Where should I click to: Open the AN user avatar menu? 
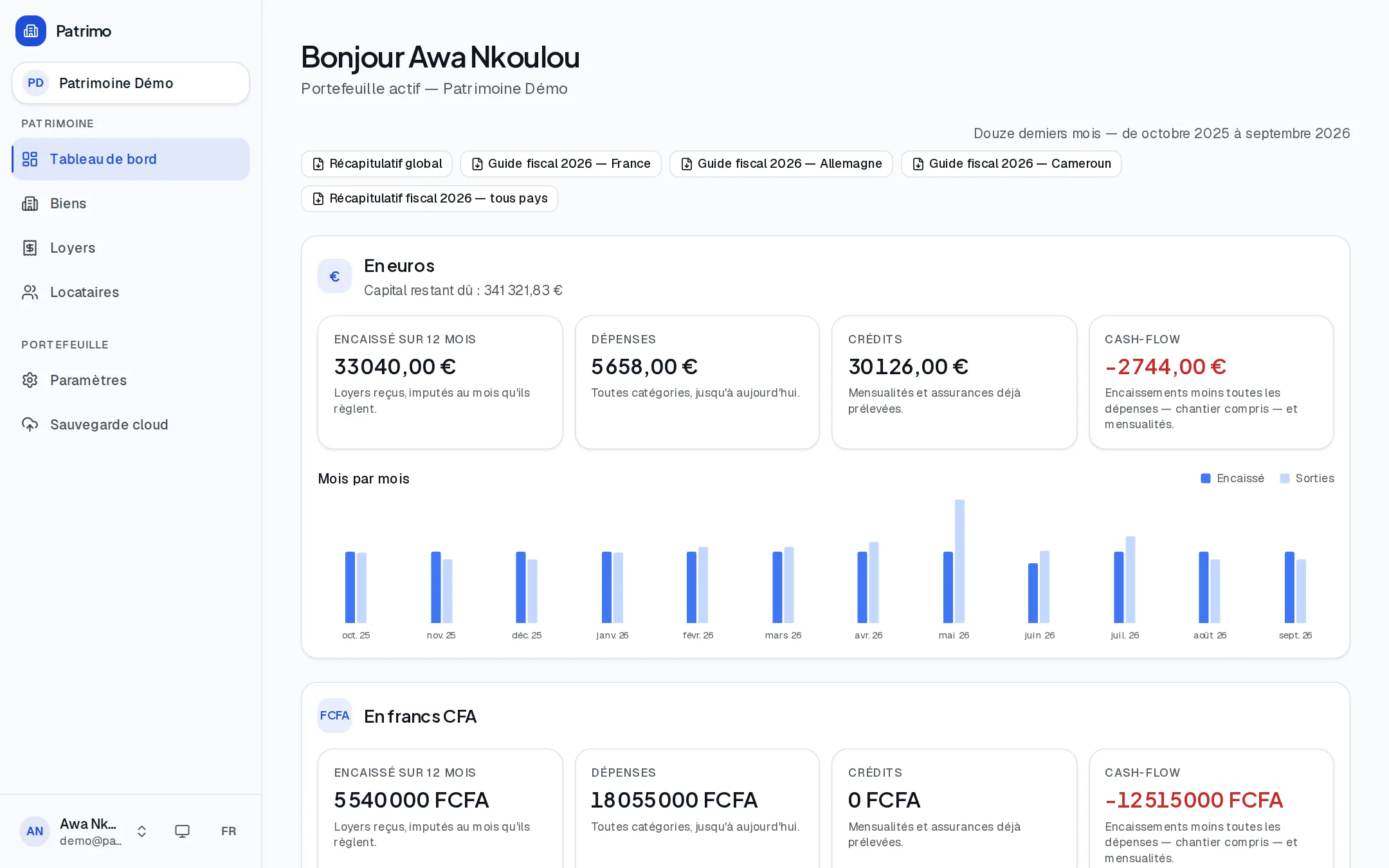[35, 831]
